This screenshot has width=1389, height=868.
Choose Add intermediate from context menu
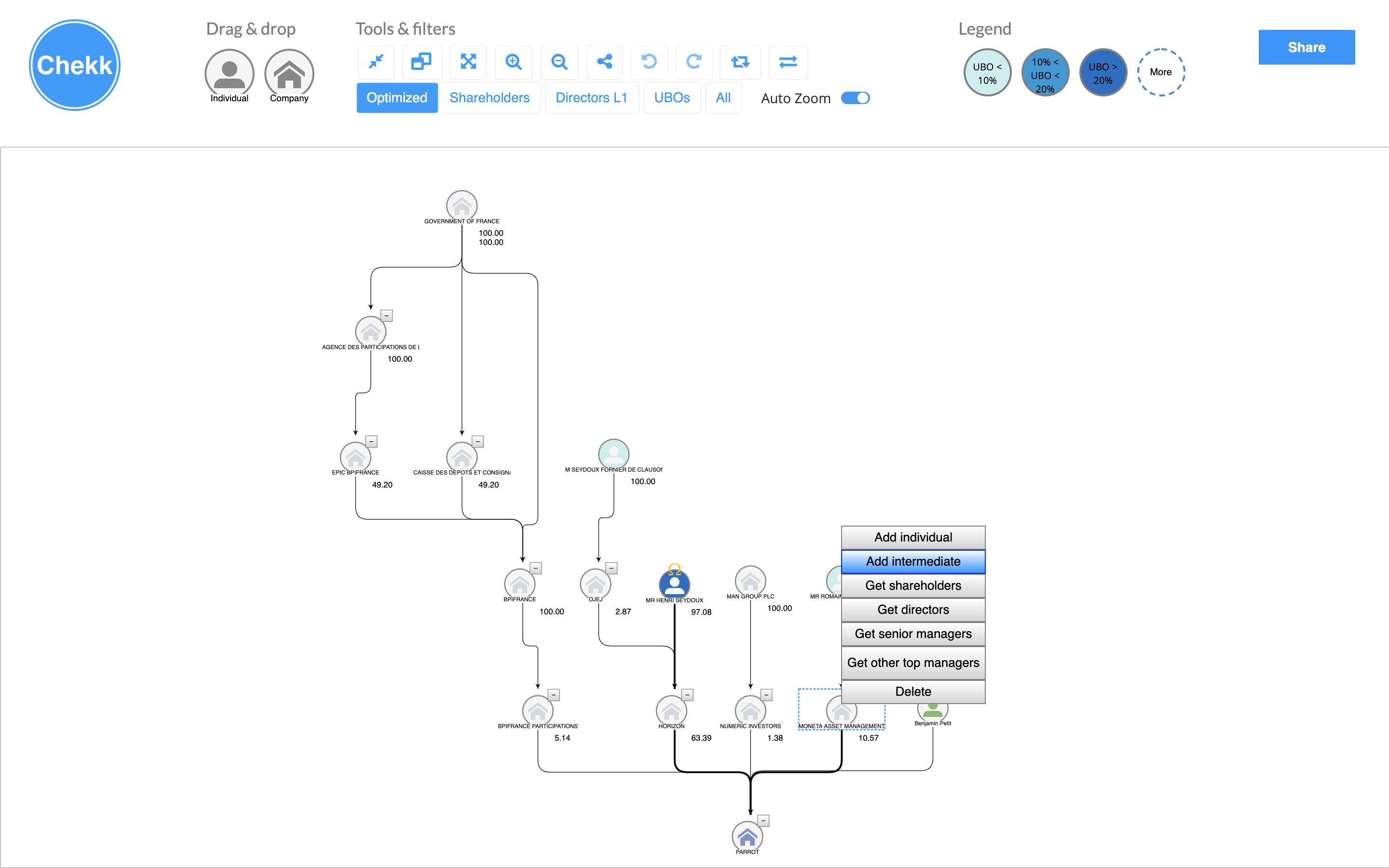pos(913,561)
